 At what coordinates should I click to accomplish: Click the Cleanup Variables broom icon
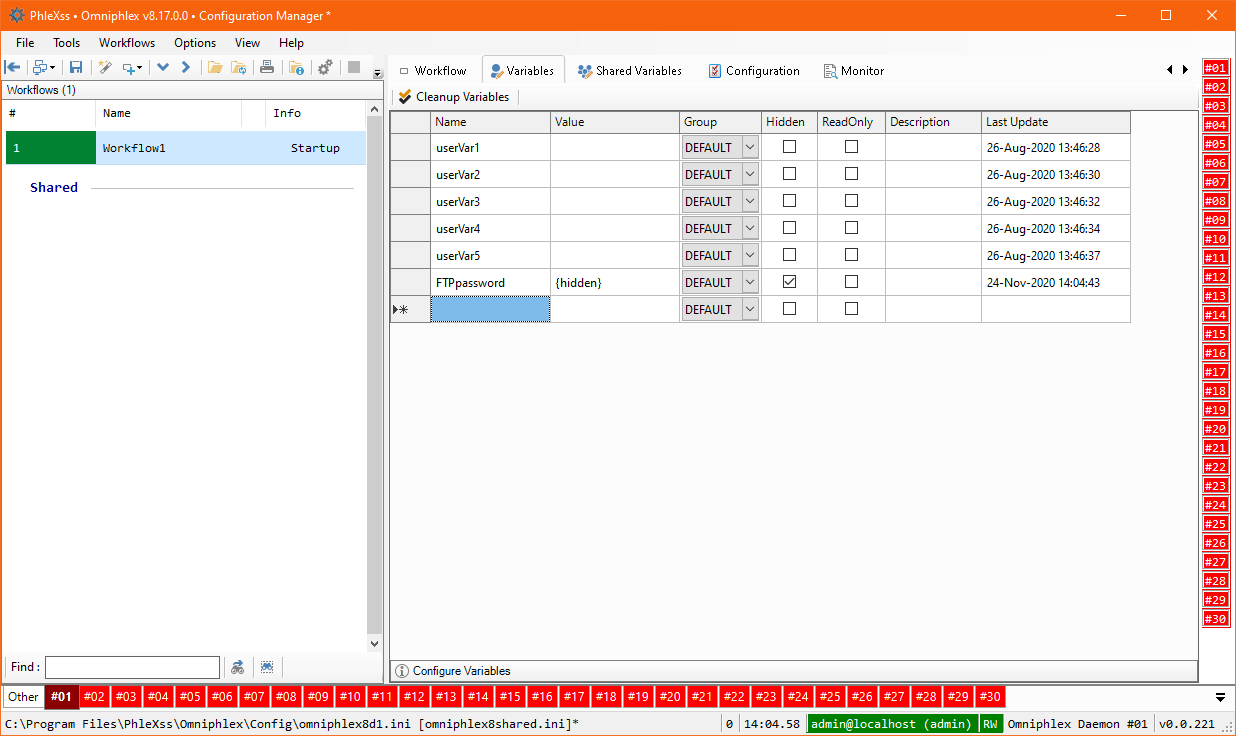click(404, 97)
